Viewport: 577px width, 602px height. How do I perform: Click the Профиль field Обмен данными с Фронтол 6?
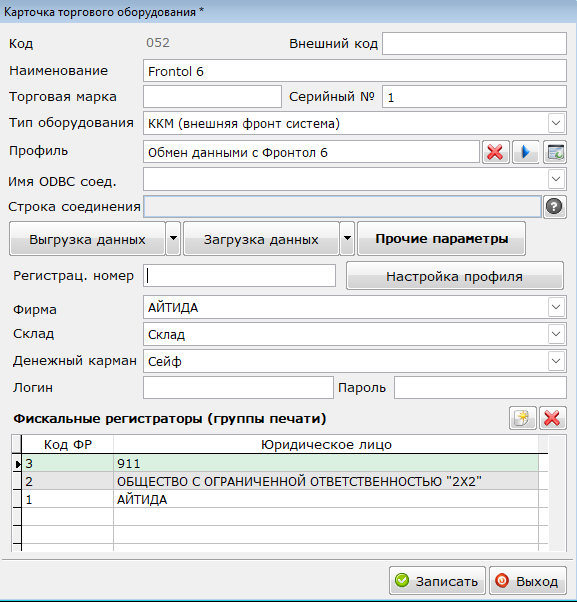(x=311, y=152)
